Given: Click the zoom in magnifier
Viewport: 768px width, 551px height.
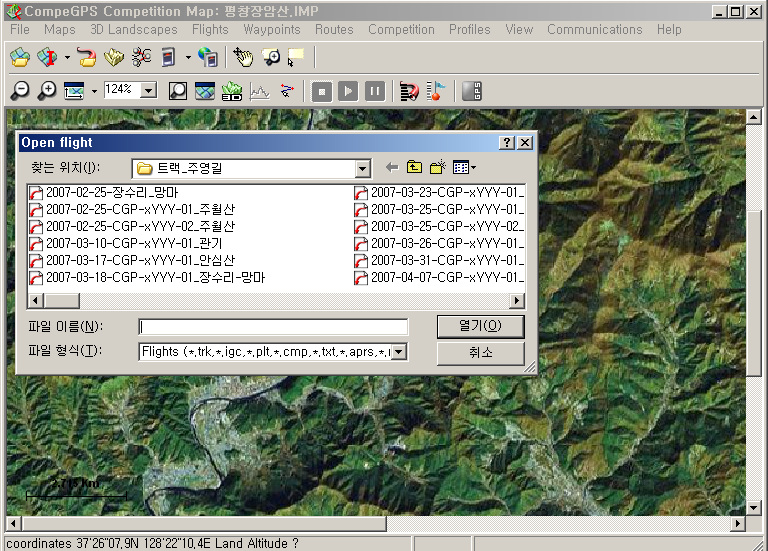Looking at the screenshot, I should 48,91.
